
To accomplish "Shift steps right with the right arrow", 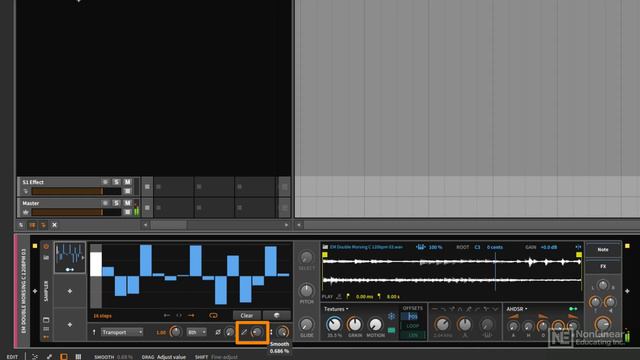I will point(191,316).
